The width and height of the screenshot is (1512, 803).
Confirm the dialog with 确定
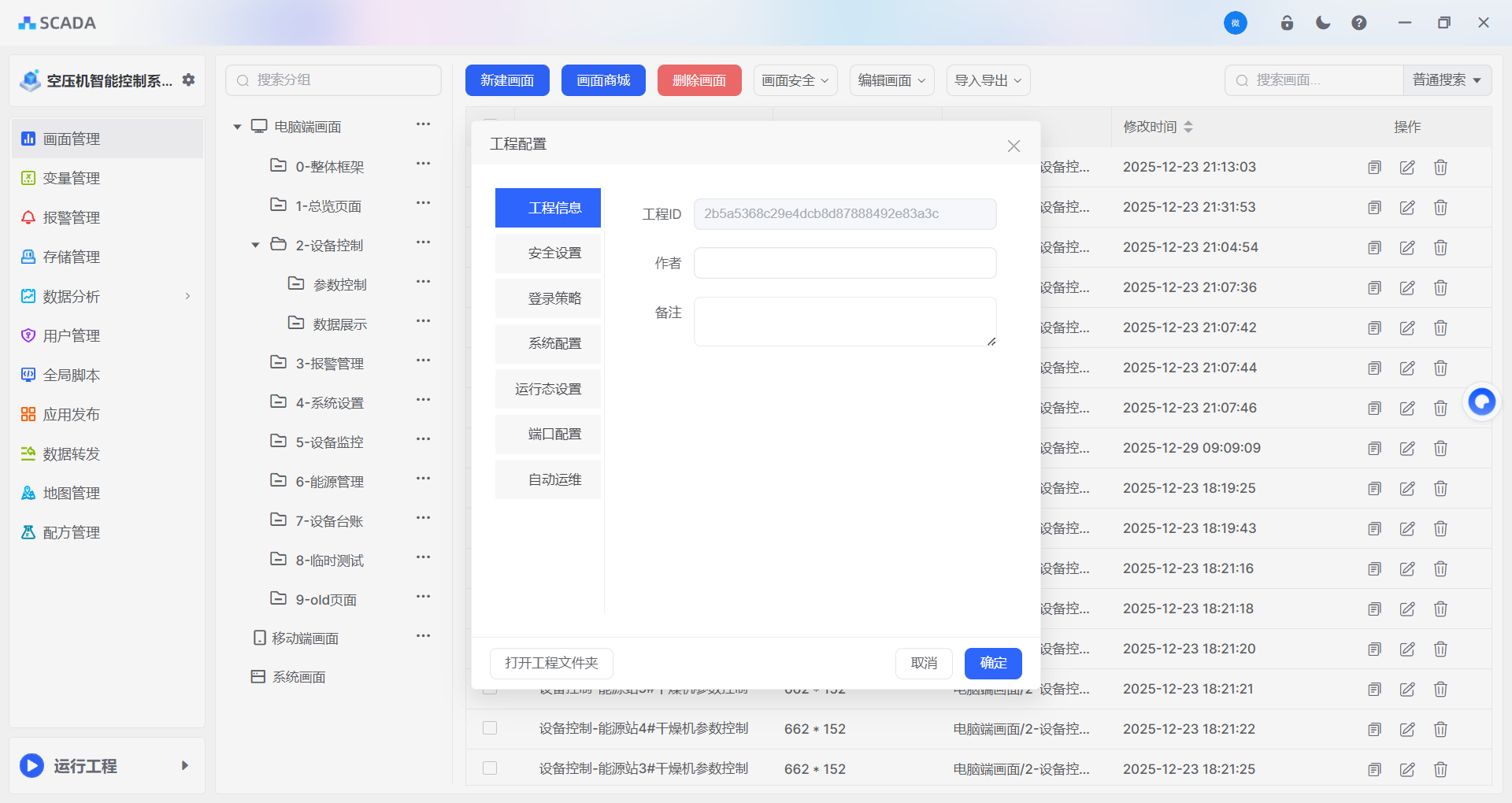click(x=992, y=663)
